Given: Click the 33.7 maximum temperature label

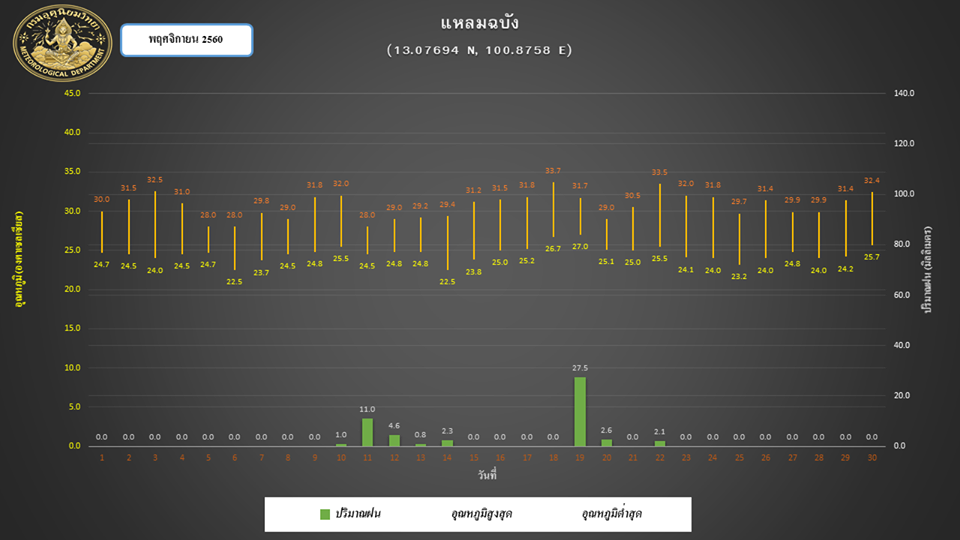Looking at the screenshot, I should coord(553,171).
